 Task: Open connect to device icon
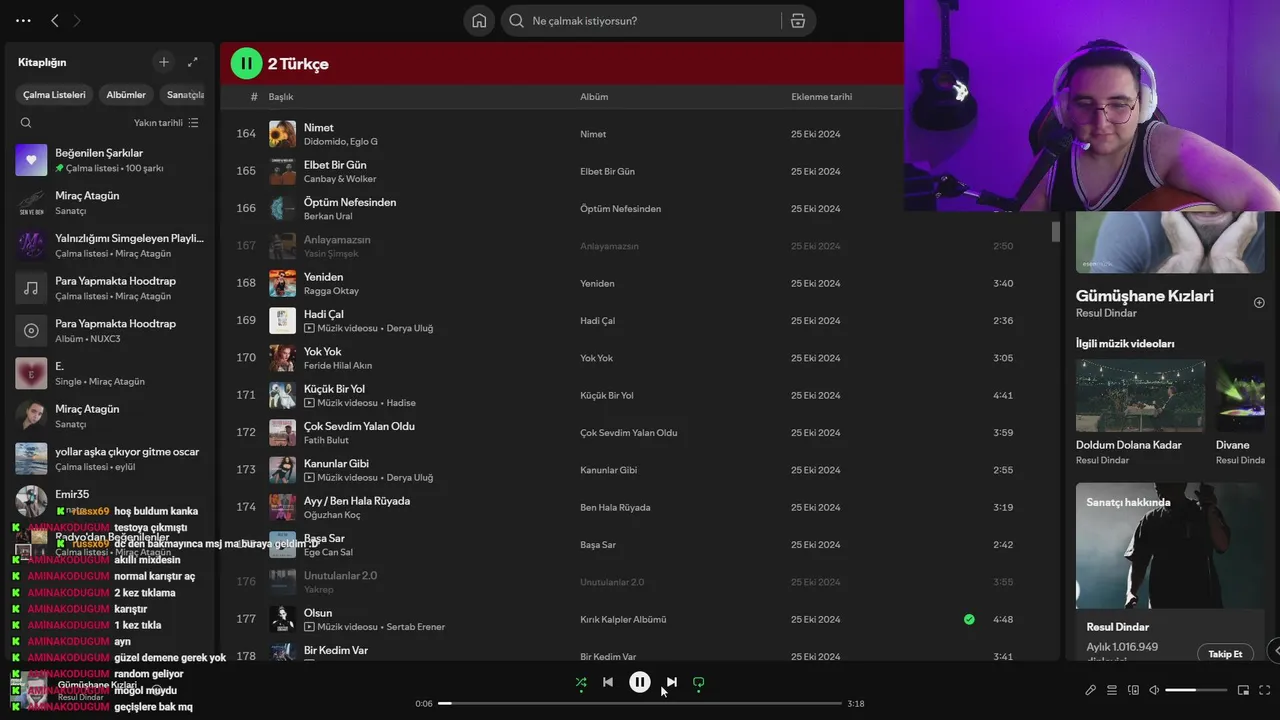1133,690
